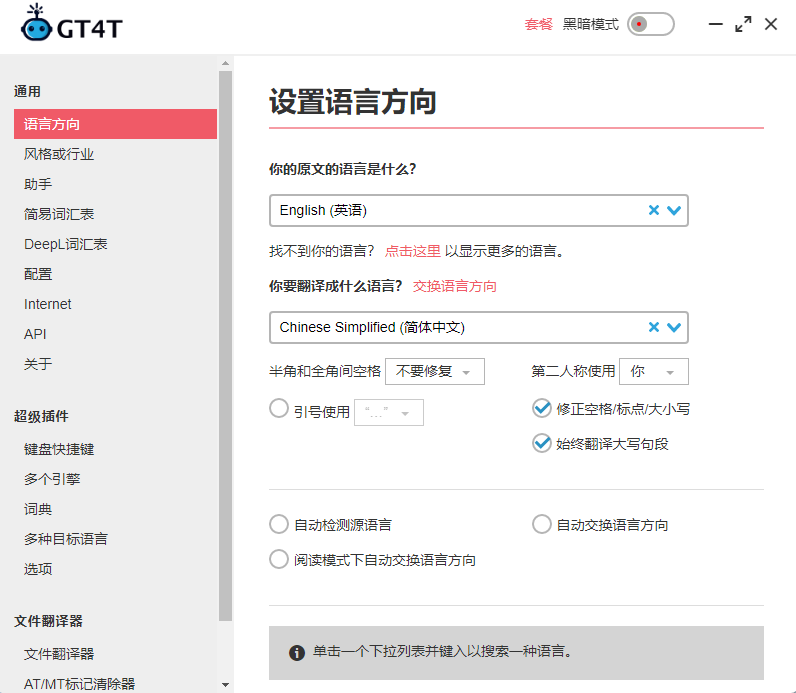Enable the 自动检测源语言 option
This screenshot has width=796, height=693.
279,524
